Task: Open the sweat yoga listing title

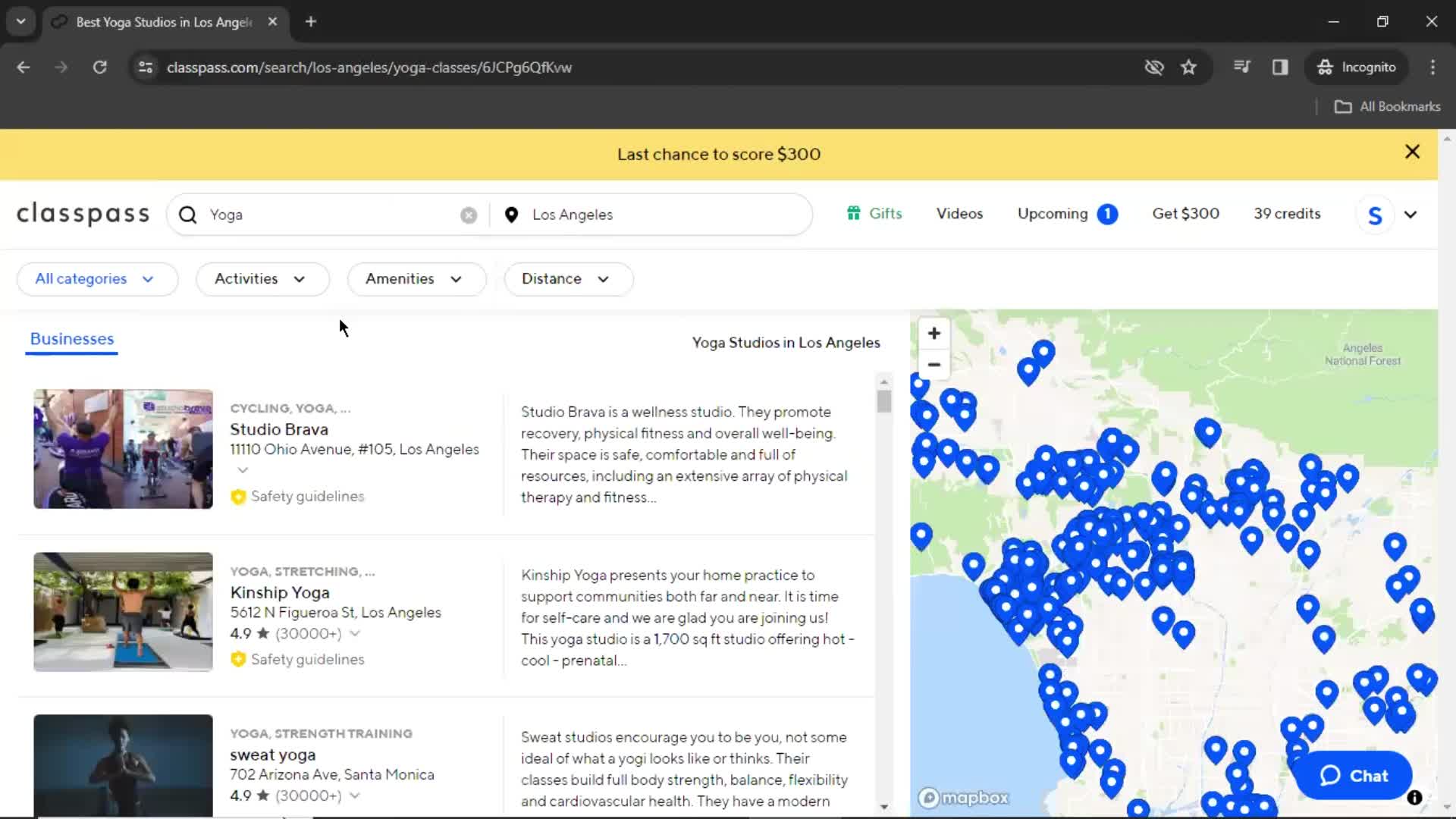Action: (273, 755)
